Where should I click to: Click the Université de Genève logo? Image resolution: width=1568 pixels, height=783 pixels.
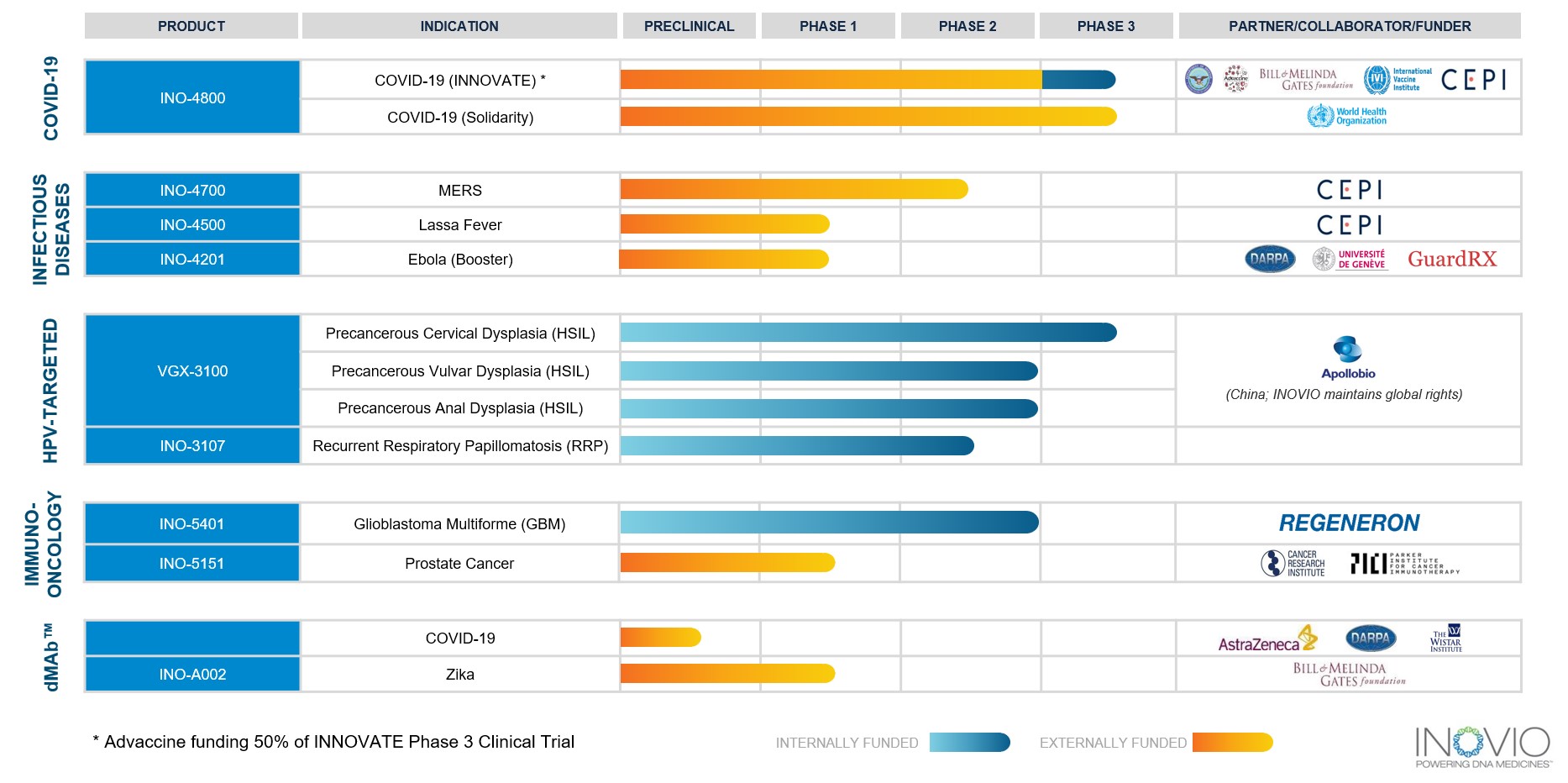pos(1350,259)
